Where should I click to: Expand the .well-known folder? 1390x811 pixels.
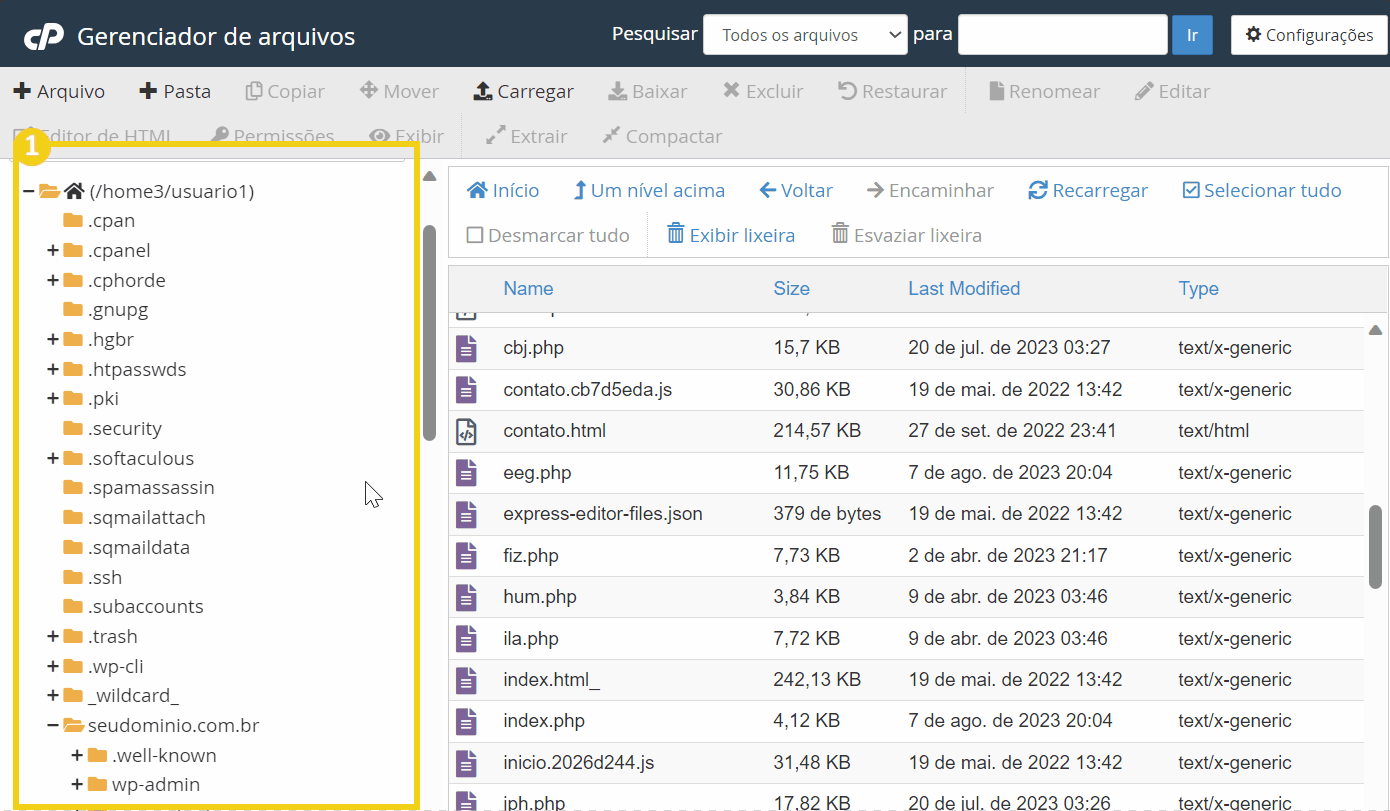[76, 755]
